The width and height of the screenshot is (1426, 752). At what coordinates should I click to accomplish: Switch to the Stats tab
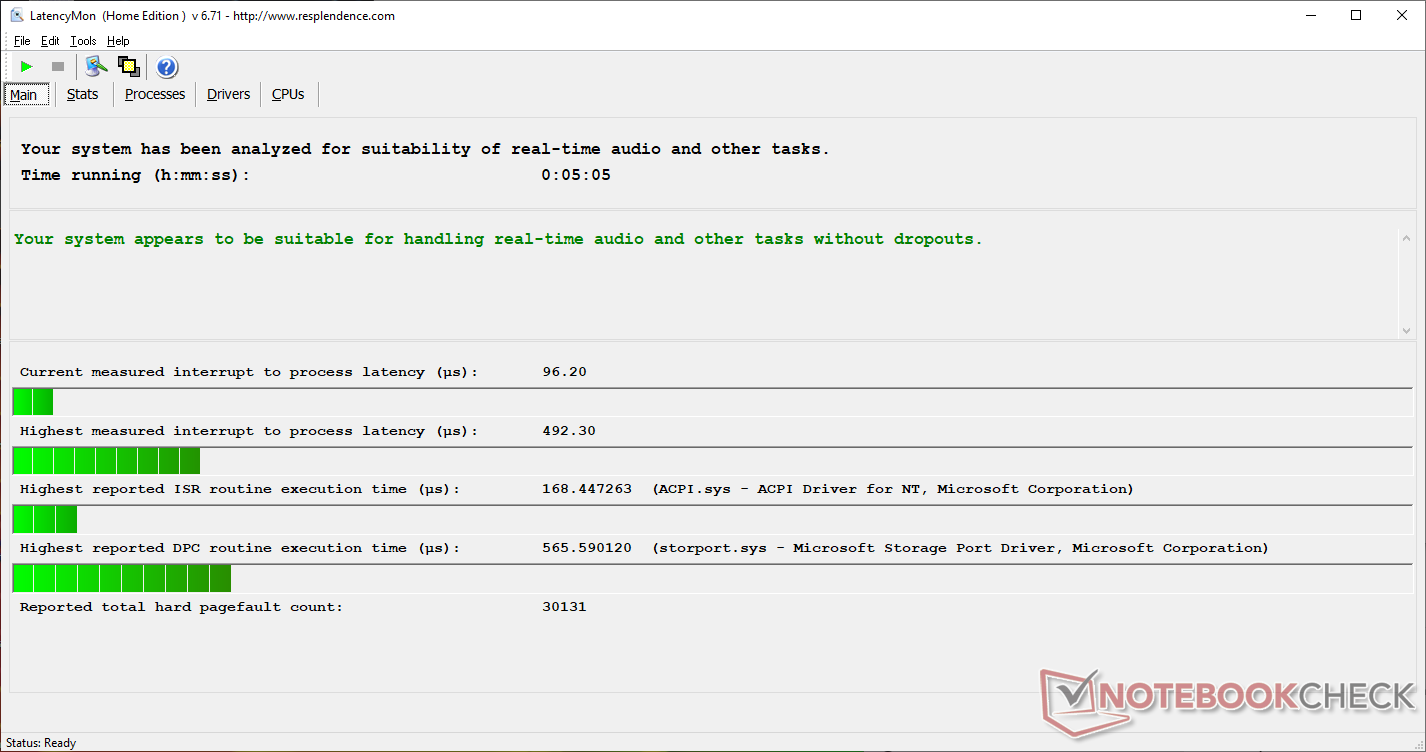click(83, 94)
